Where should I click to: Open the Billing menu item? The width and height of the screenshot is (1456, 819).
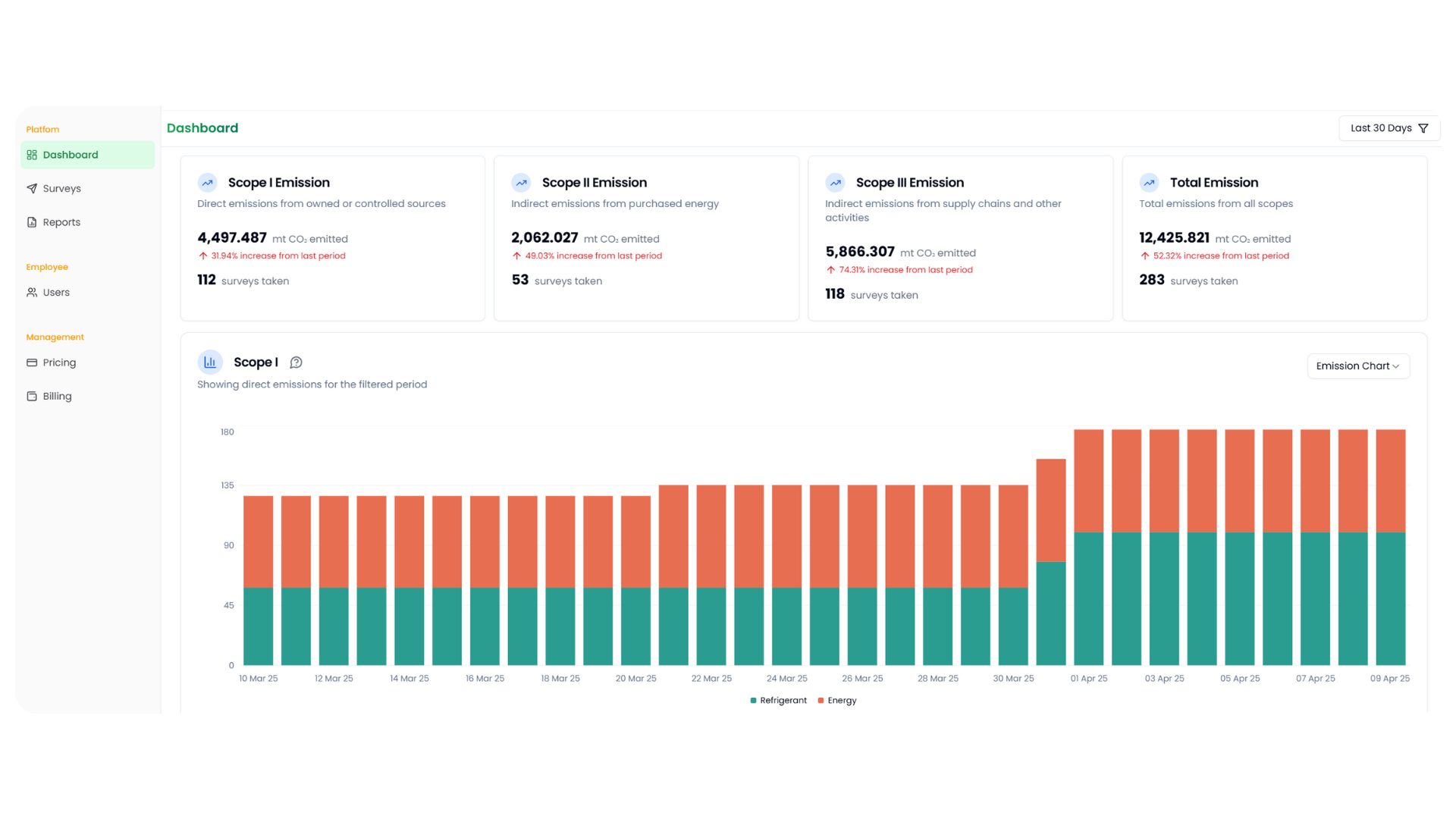(57, 397)
